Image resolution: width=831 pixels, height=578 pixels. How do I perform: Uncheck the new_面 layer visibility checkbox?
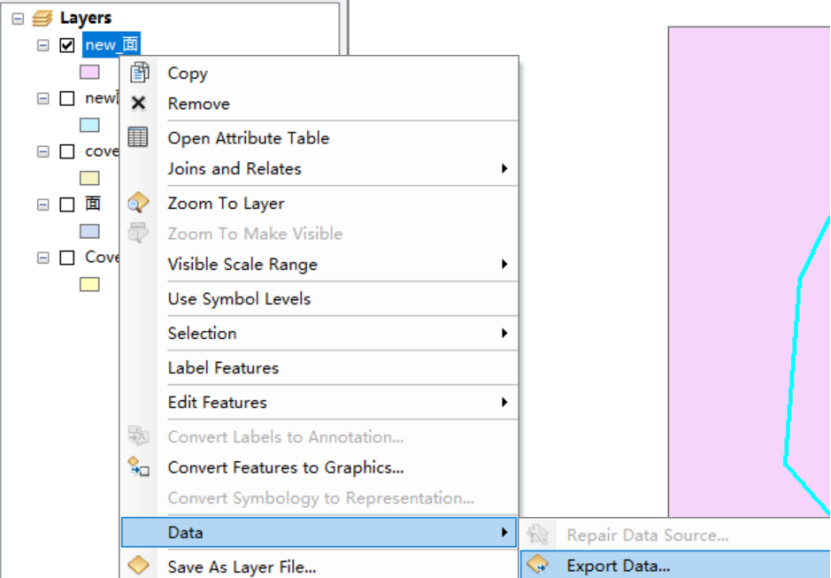pos(66,44)
